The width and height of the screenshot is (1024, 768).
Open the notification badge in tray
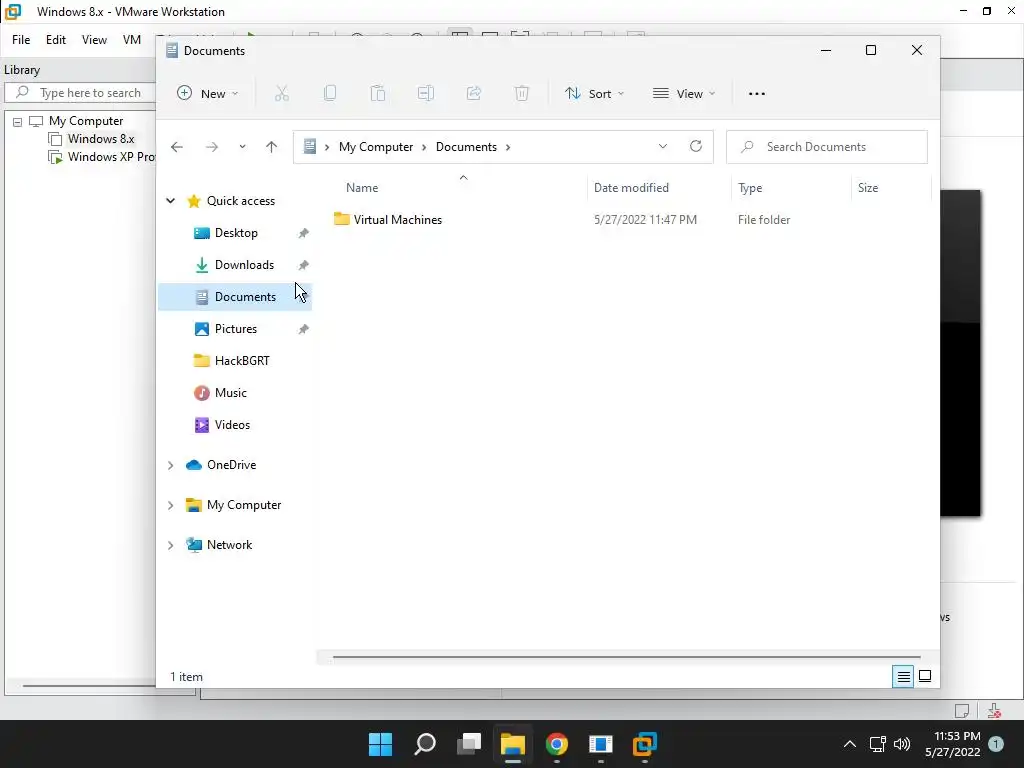(996, 744)
